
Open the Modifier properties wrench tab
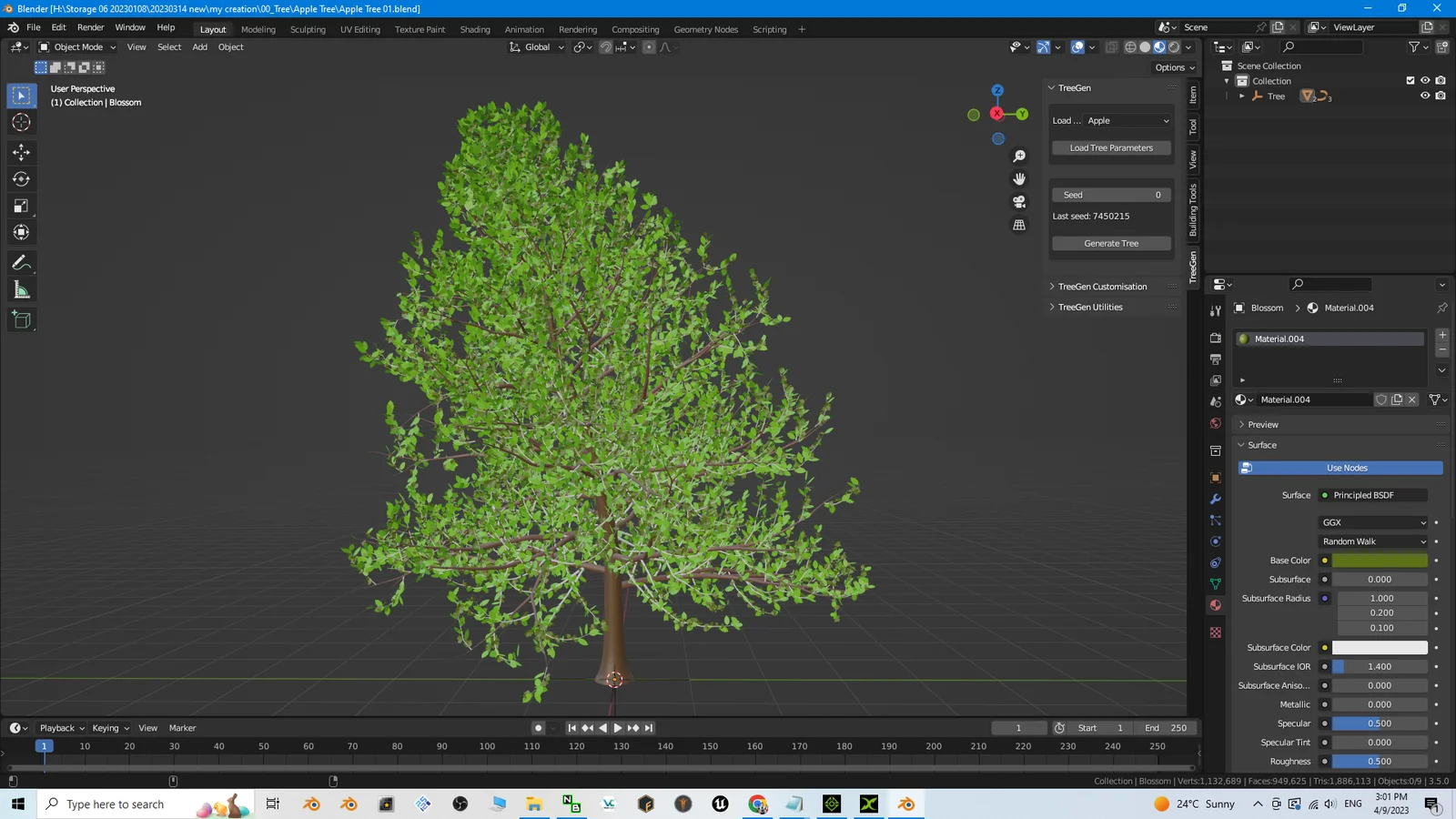[1215, 499]
